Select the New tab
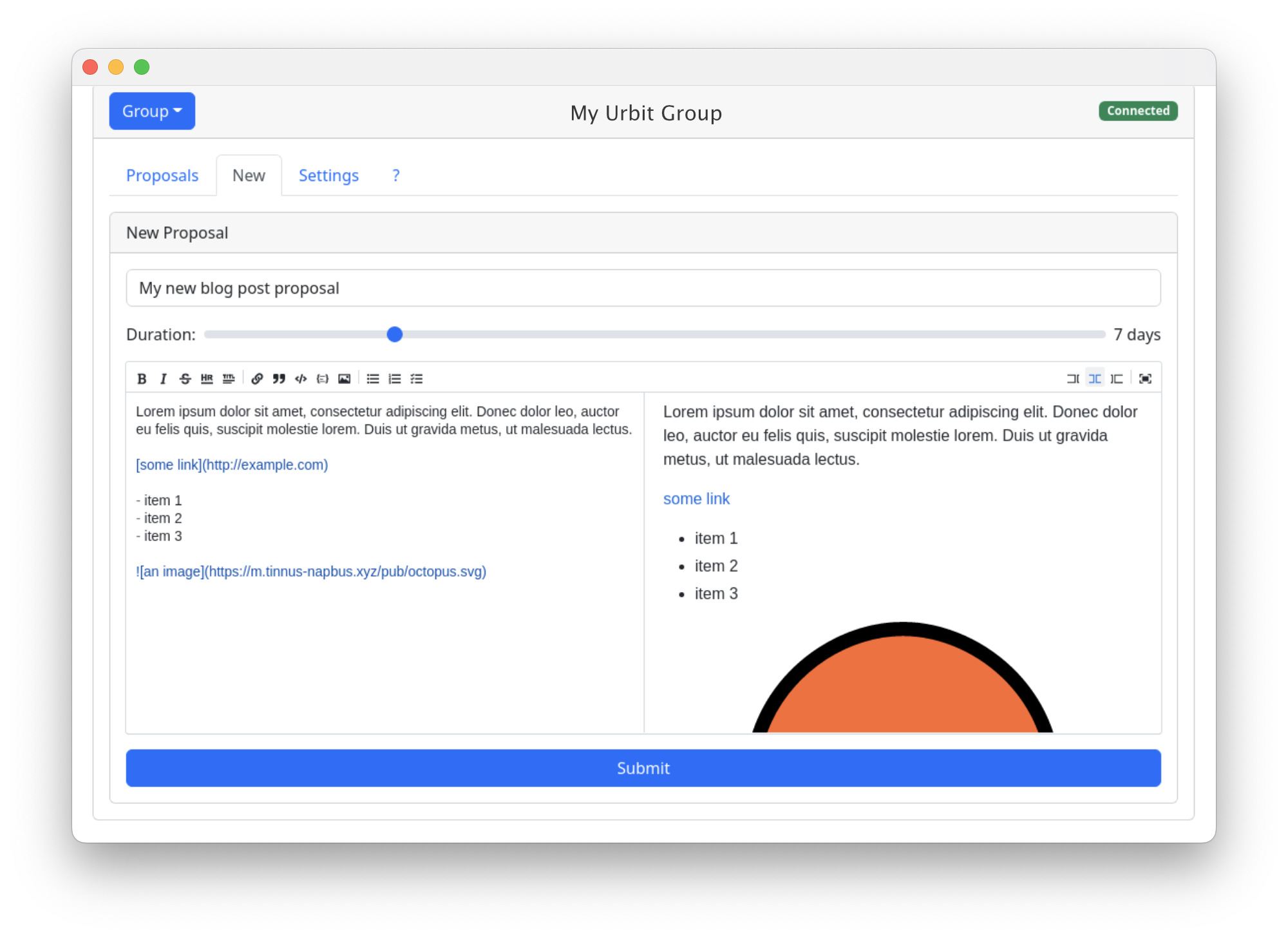The width and height of the screenshot is (1288, 938). (x=249, y=175)
